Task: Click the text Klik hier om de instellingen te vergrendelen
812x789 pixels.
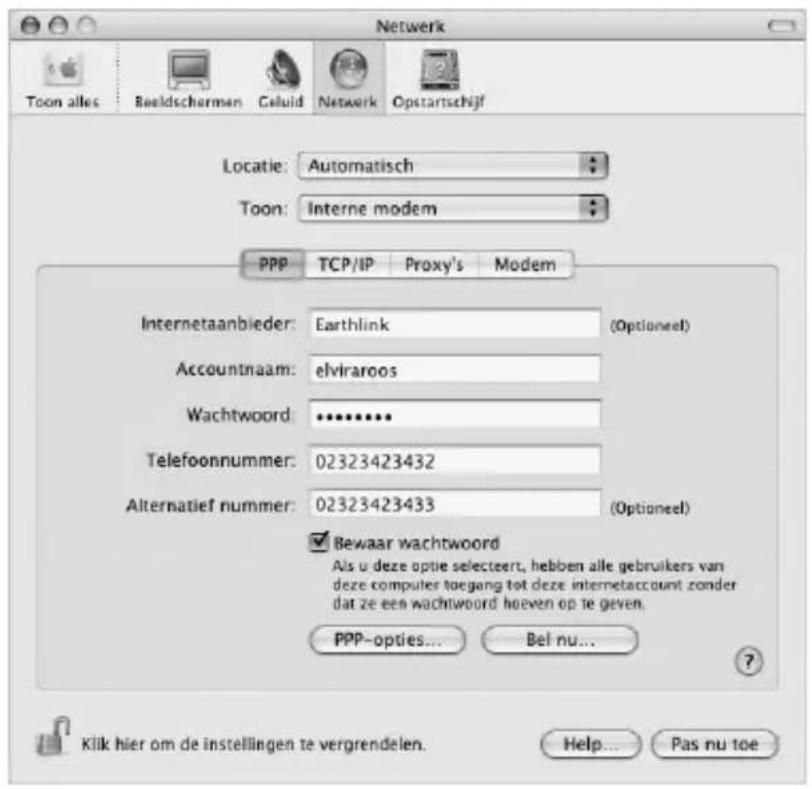Action: pyautogui.click(x=253, y=744)
